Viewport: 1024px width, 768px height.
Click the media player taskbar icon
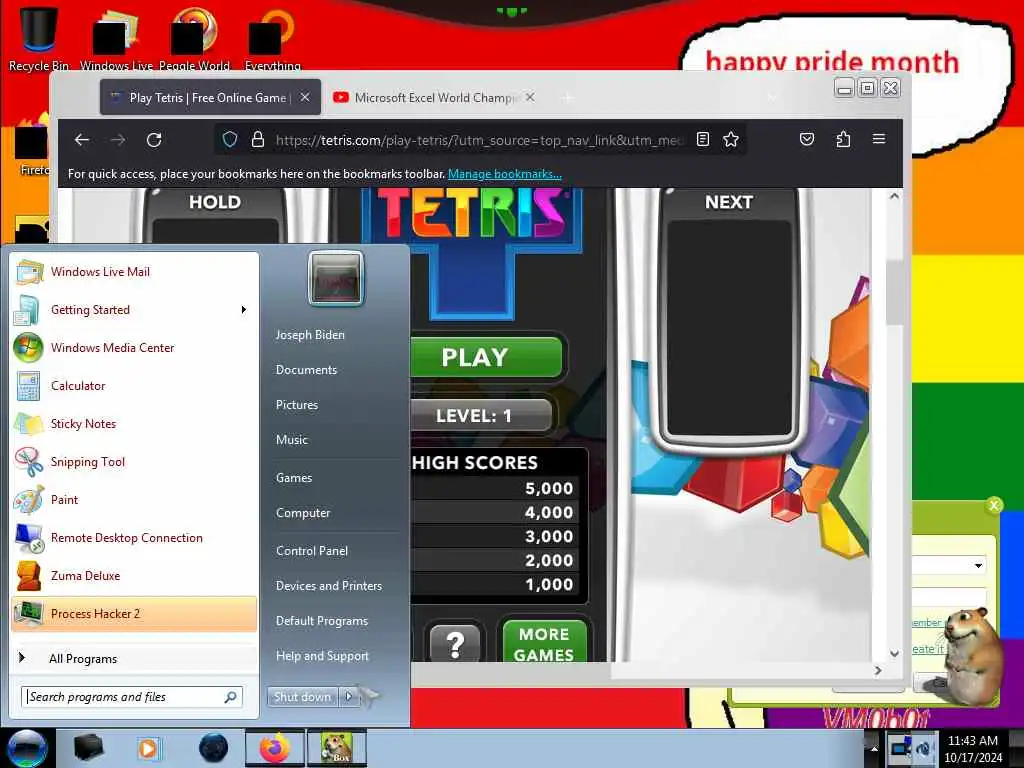tap(148, 748)
